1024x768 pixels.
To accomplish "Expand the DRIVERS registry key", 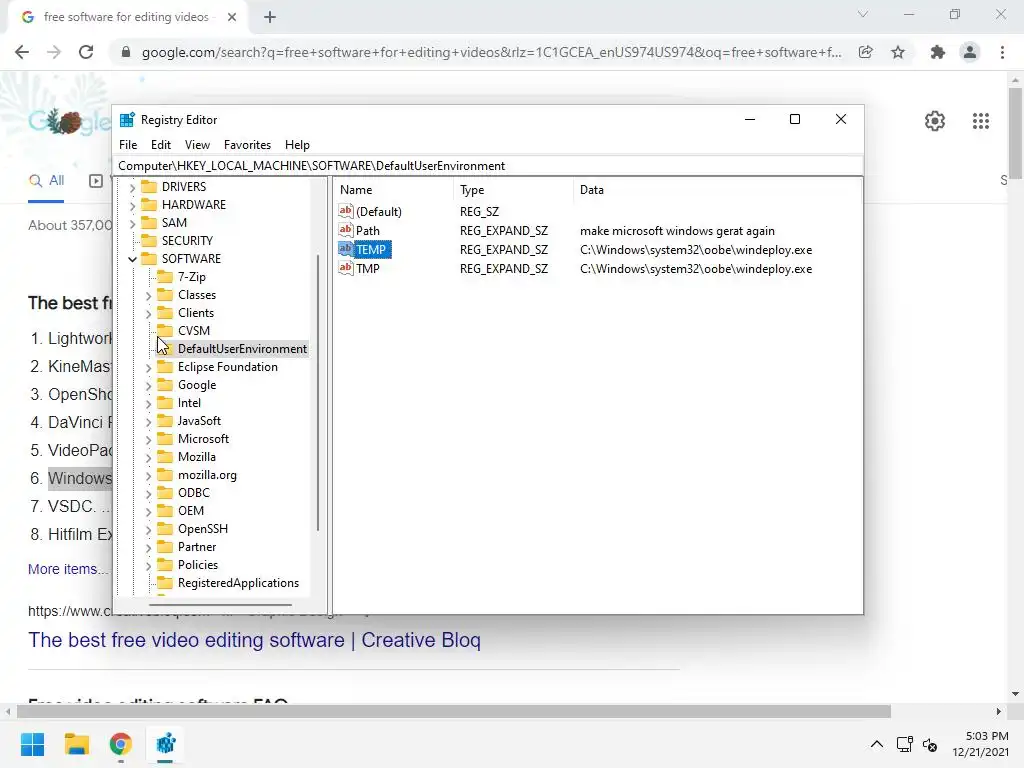I will click(133, 187).
